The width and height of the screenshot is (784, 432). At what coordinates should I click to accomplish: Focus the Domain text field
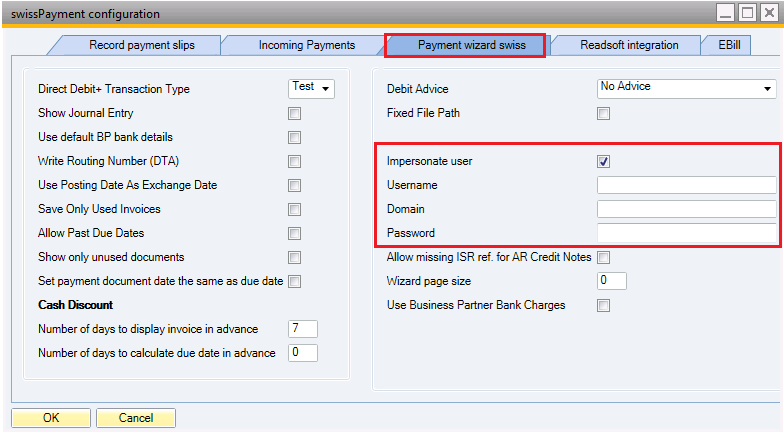point(686,209)
